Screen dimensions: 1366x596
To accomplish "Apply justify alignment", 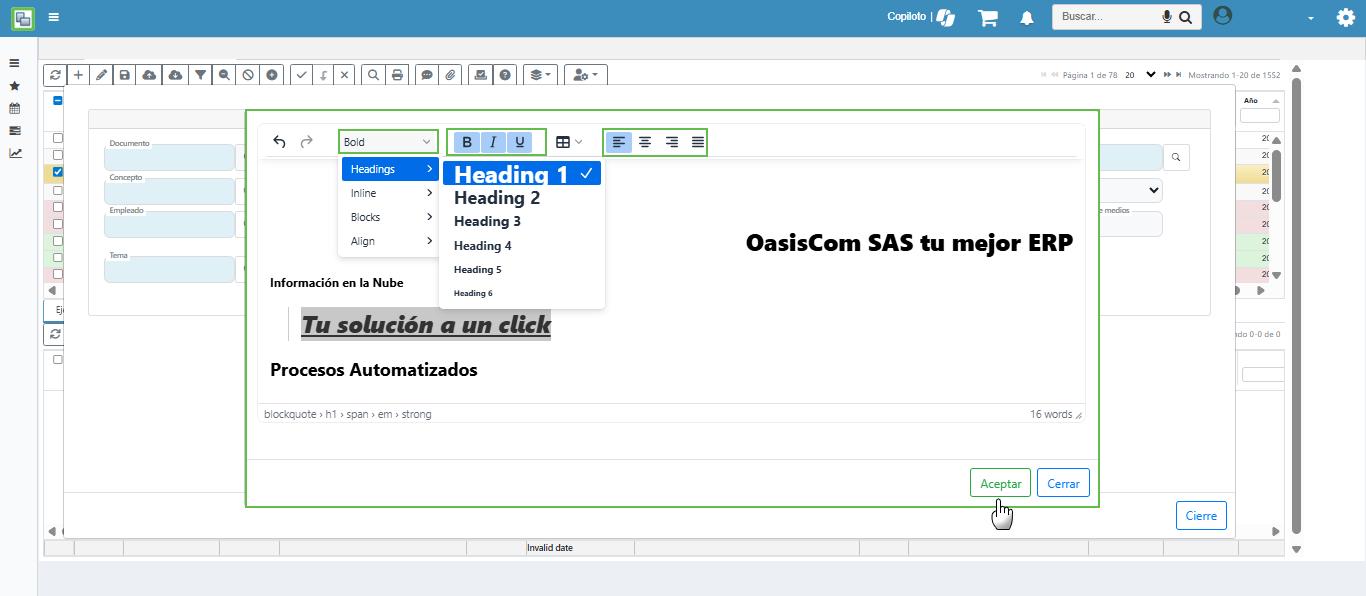I will pos(698,142).
